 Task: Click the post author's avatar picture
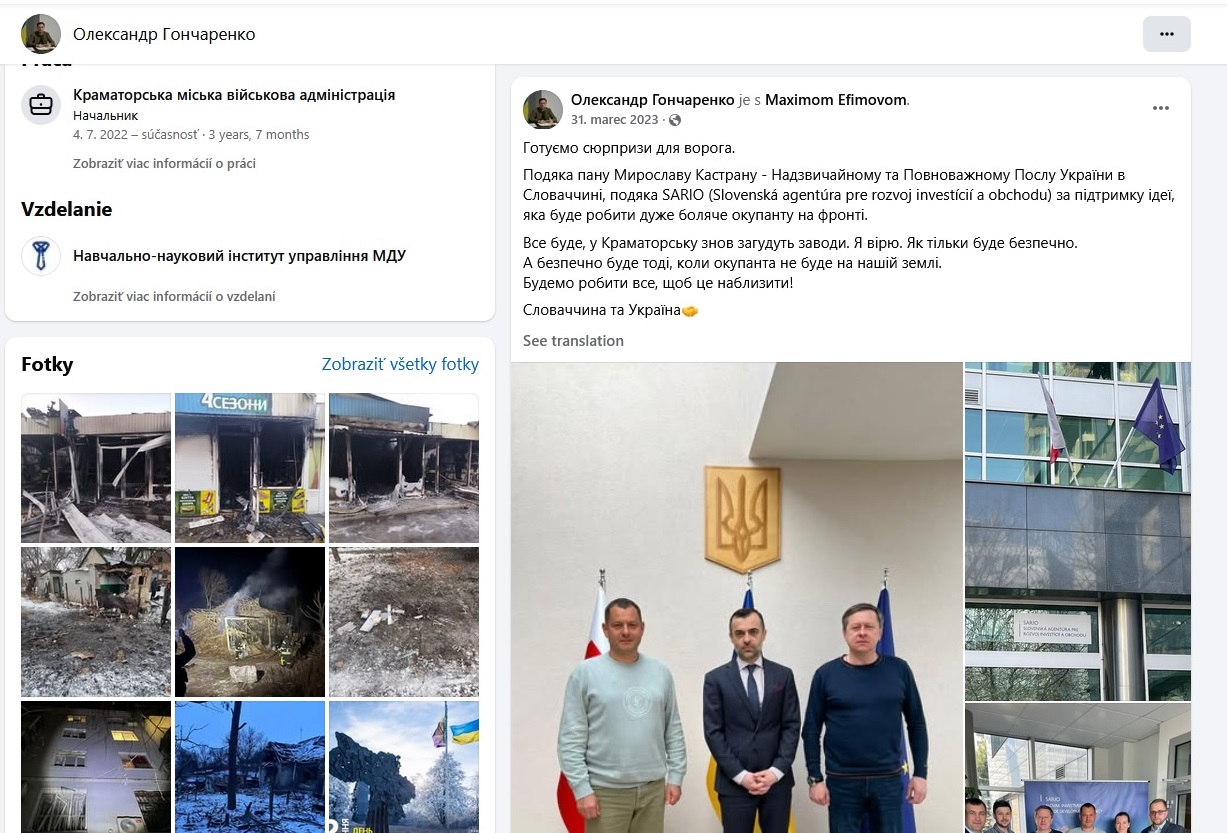click(543, 109)
